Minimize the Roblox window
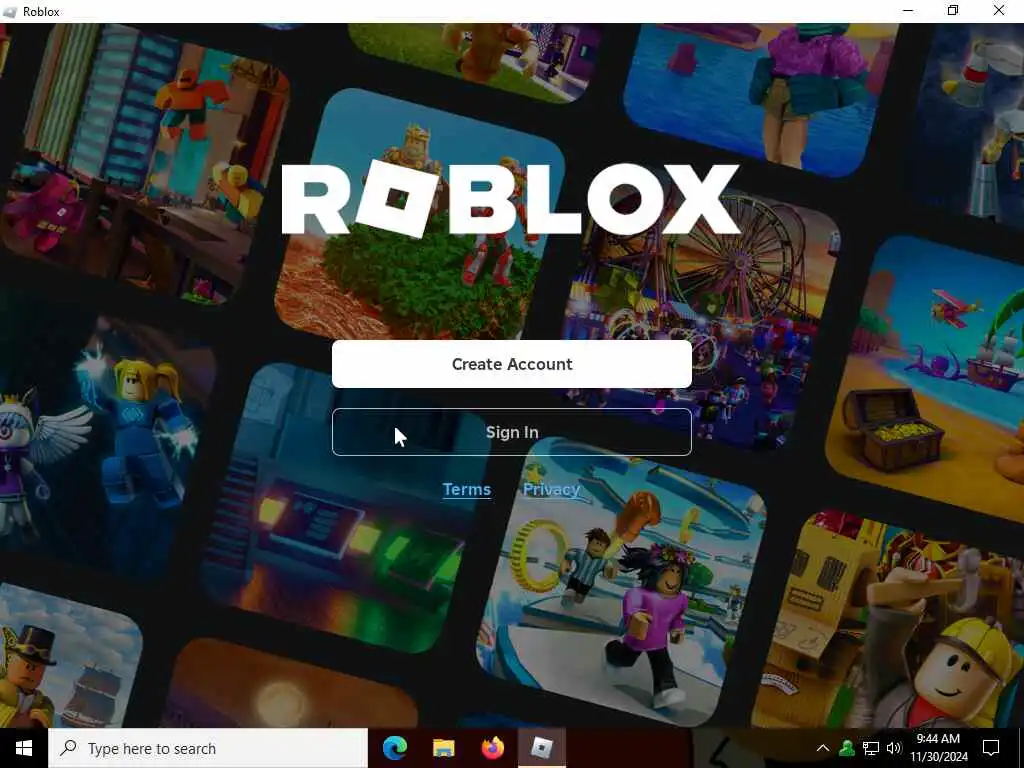 [x=908, y=11]
